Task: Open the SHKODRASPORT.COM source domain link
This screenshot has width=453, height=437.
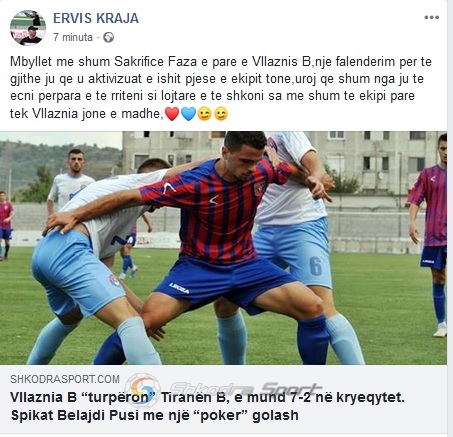Action: point(65,379)
